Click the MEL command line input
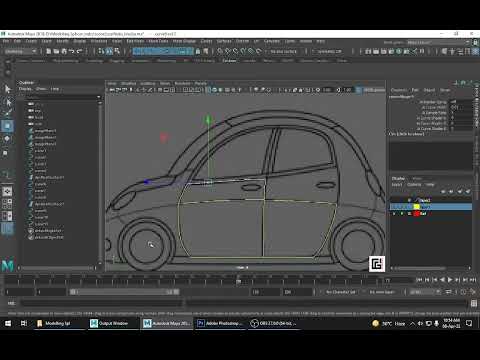Image resolution: width=480 pixels, height=360 pixels. point(102,303)
